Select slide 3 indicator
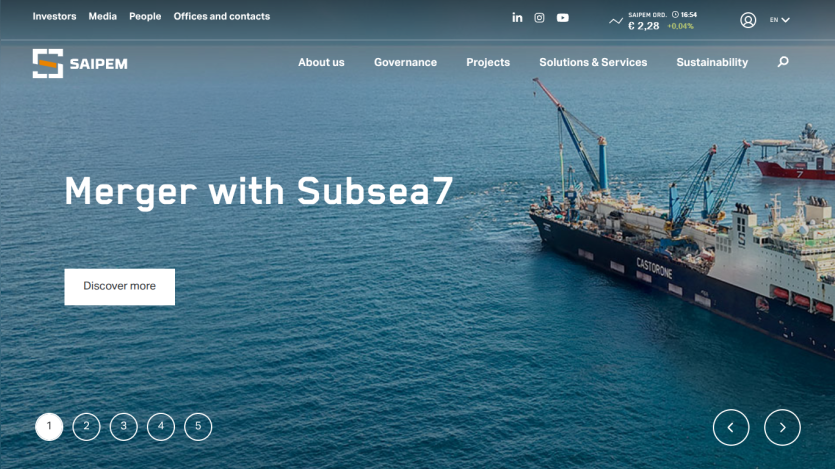This screenshot has width=835, height=469. click(x=124, y=426)
